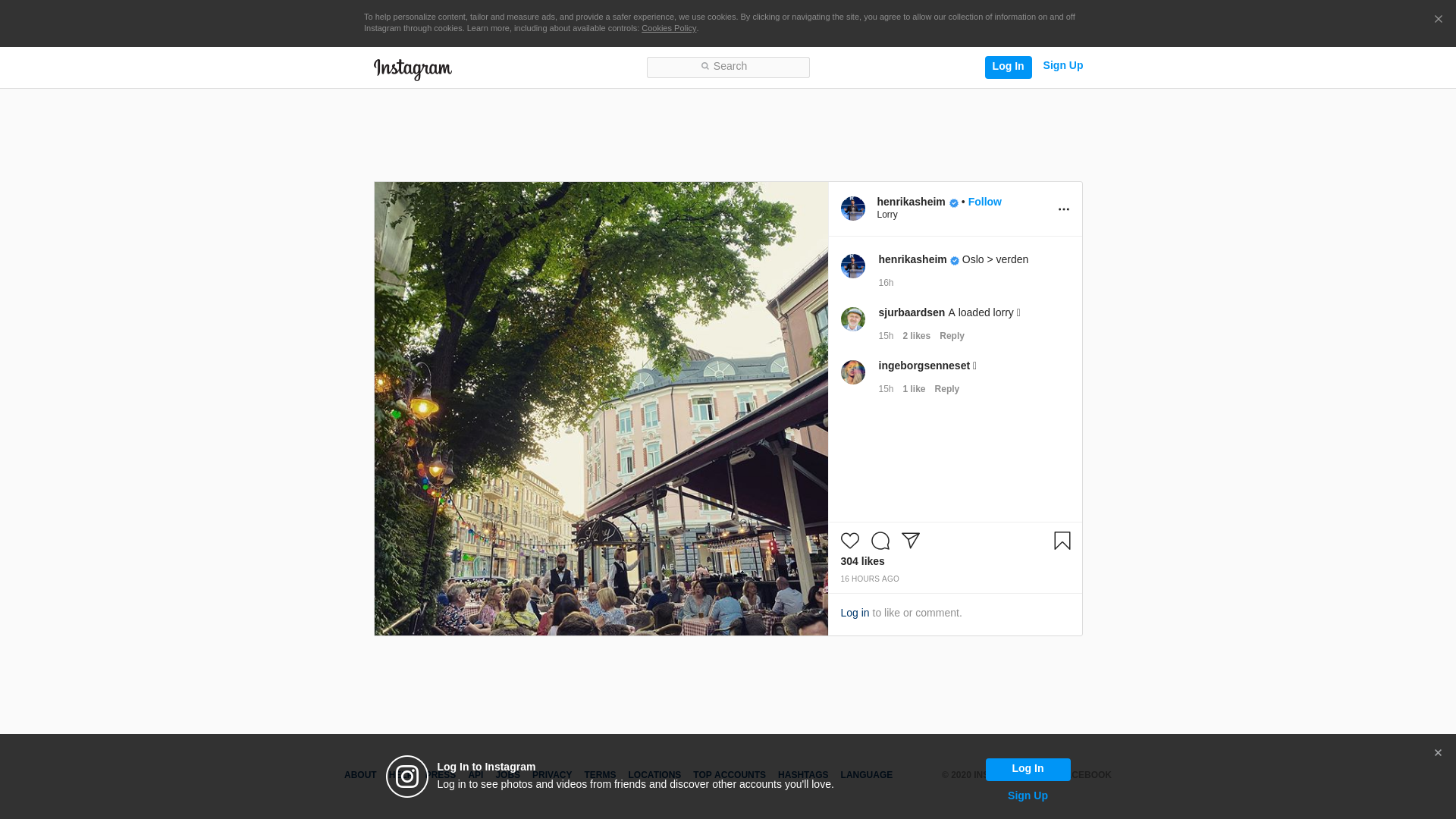
Task: Click sjurbaardsen avatar
Action: (x=852, y=319)
